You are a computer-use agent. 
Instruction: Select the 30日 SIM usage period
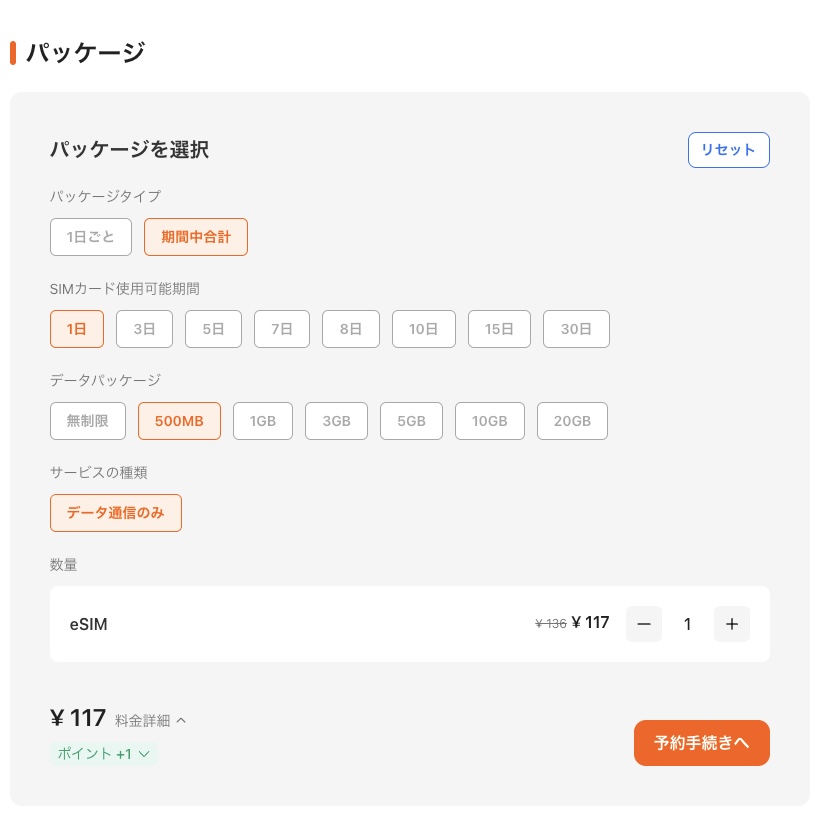pyautogui.click(x=576, y=329)
